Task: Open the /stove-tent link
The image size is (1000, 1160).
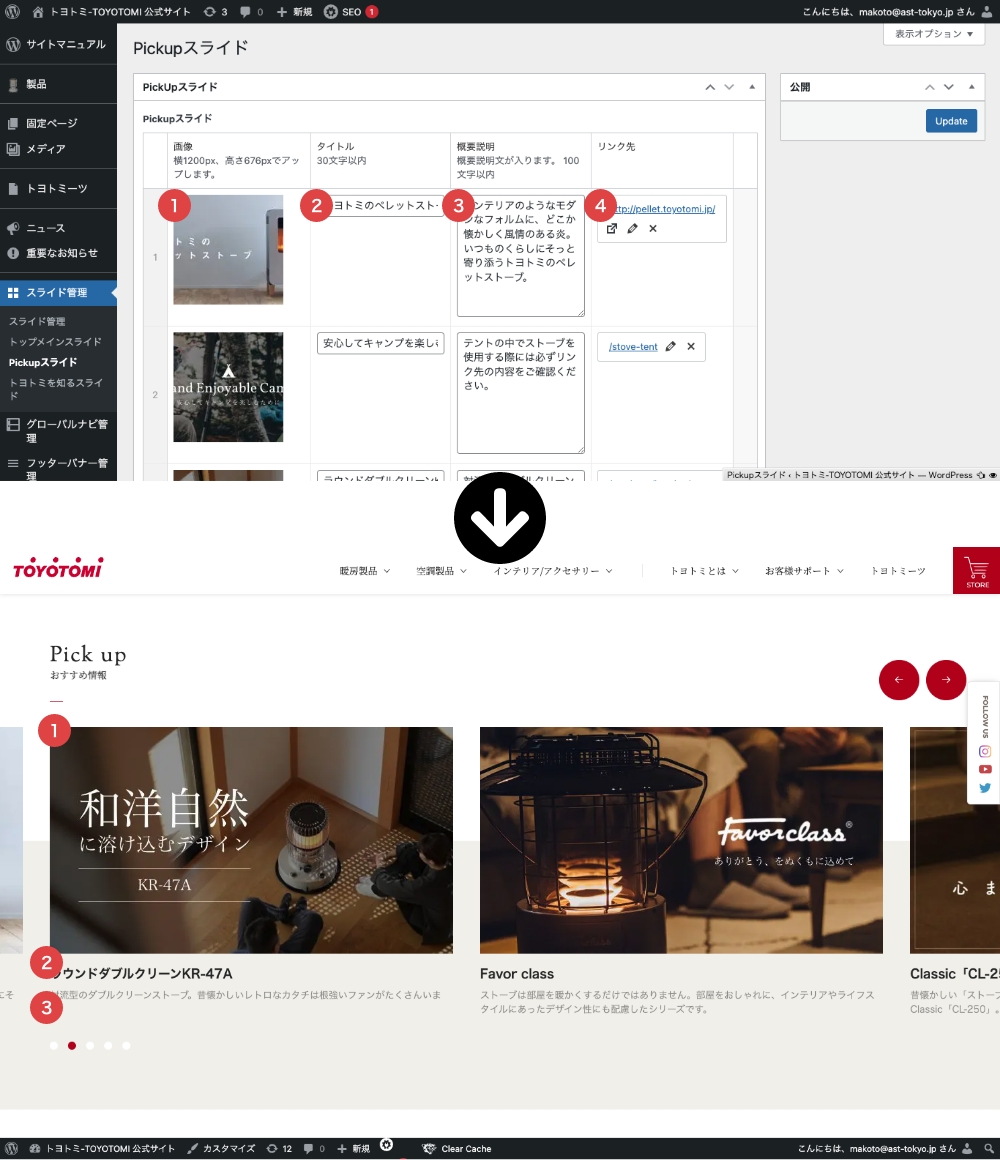Action: (x=633, y=347)
